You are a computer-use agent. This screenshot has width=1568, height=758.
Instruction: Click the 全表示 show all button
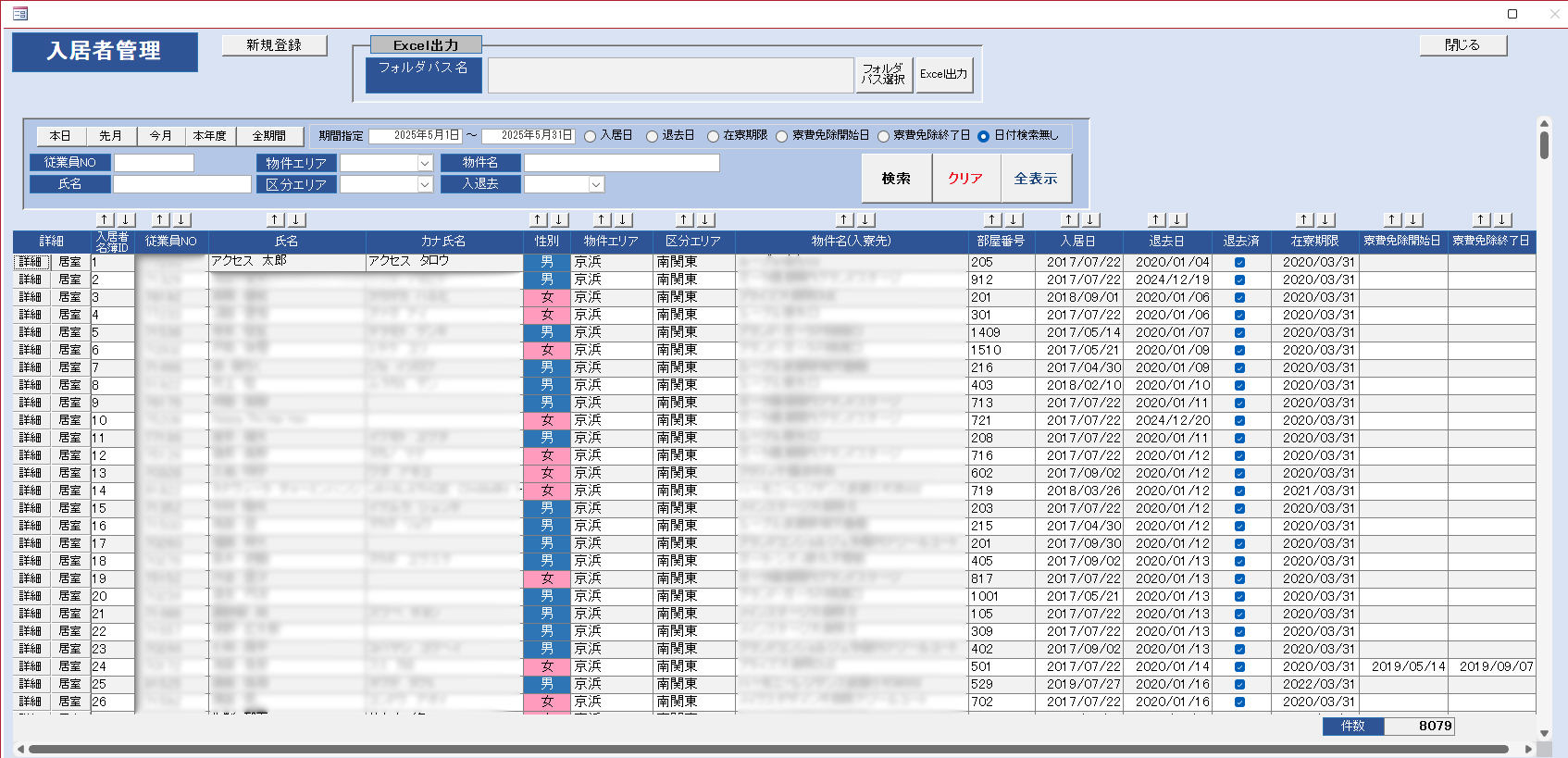(1036, 178)
